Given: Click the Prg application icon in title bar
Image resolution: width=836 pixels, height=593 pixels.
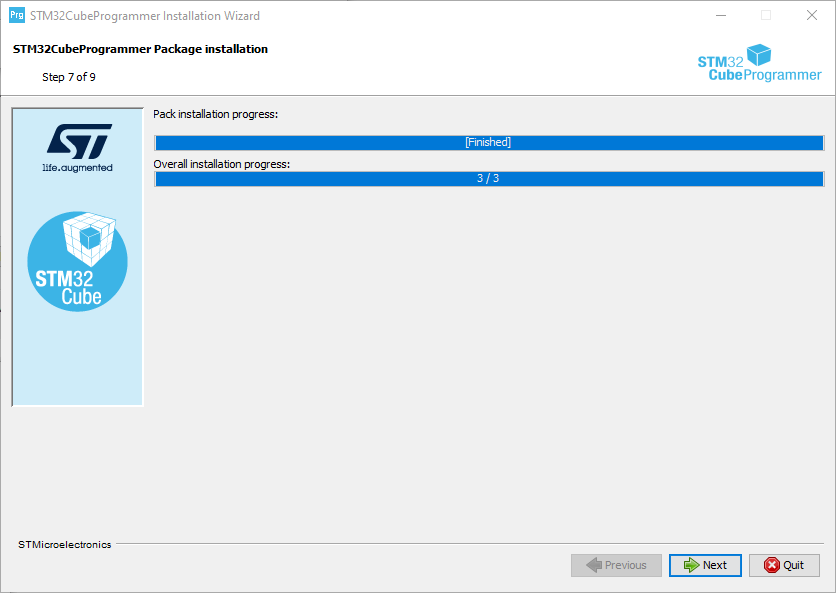Looking at the screenshot, I should coord(16,16).
